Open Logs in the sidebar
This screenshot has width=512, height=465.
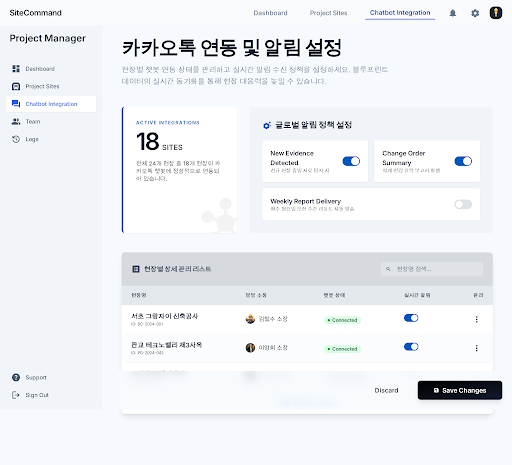point(51,139)
